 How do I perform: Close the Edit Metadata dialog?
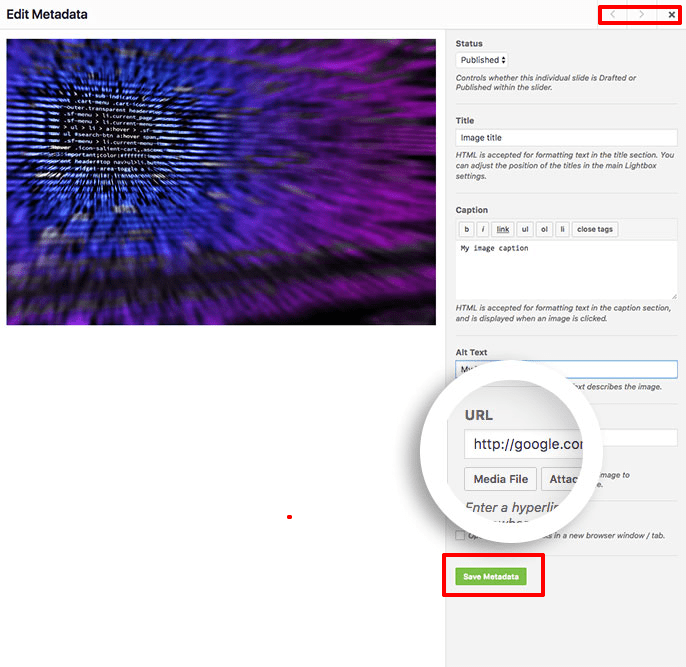click(x=671, y=15)
